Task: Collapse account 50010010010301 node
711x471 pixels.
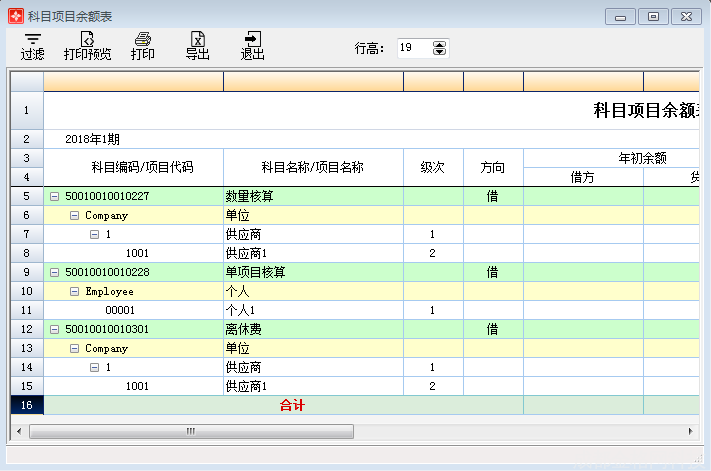Action: pyautogui.click(x=55, y=329)
